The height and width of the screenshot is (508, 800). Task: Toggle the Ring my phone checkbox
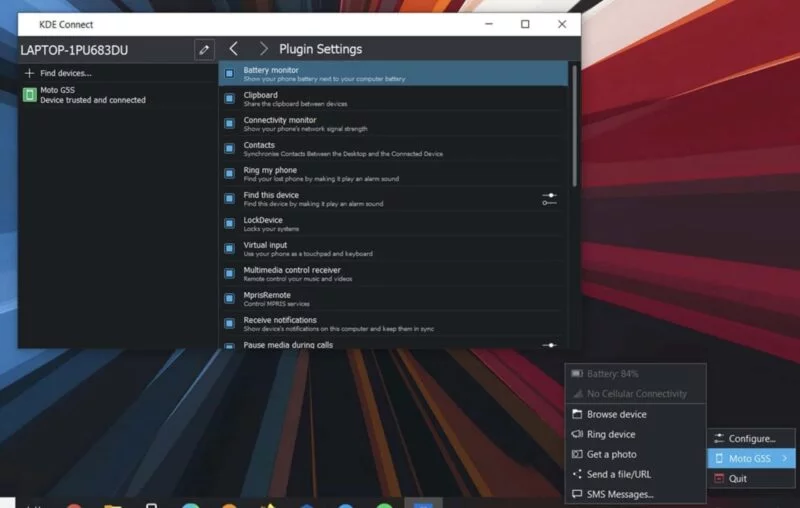tap(230, 173)
